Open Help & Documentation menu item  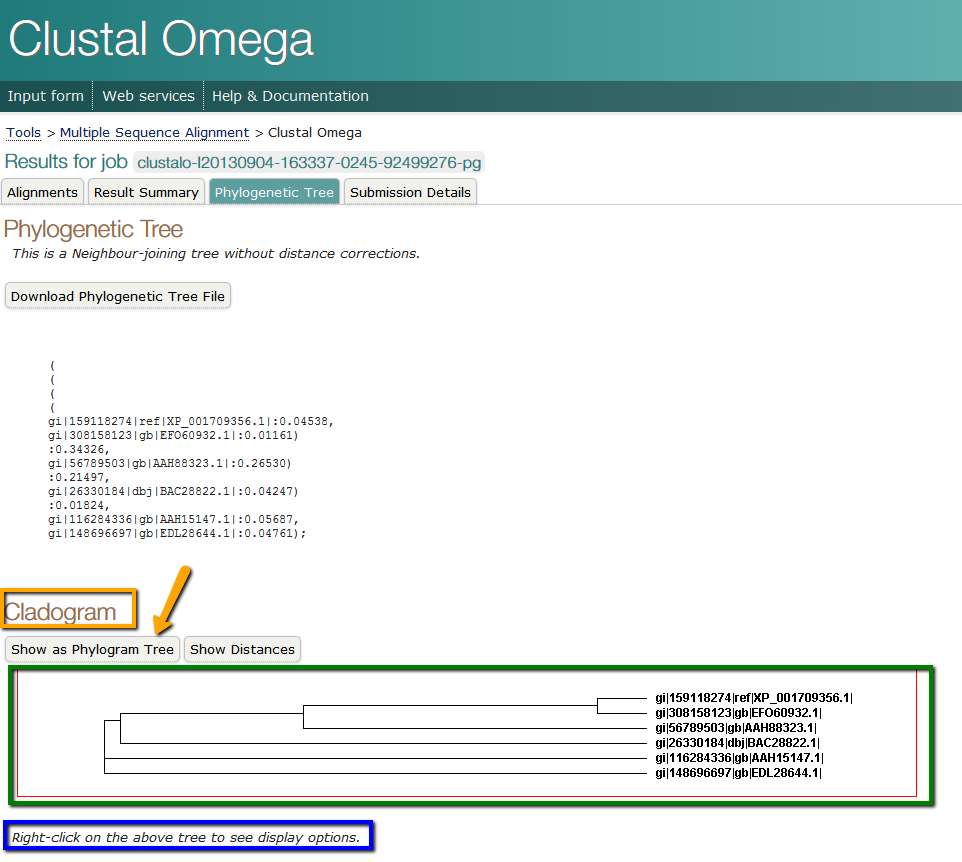(290, 96)
